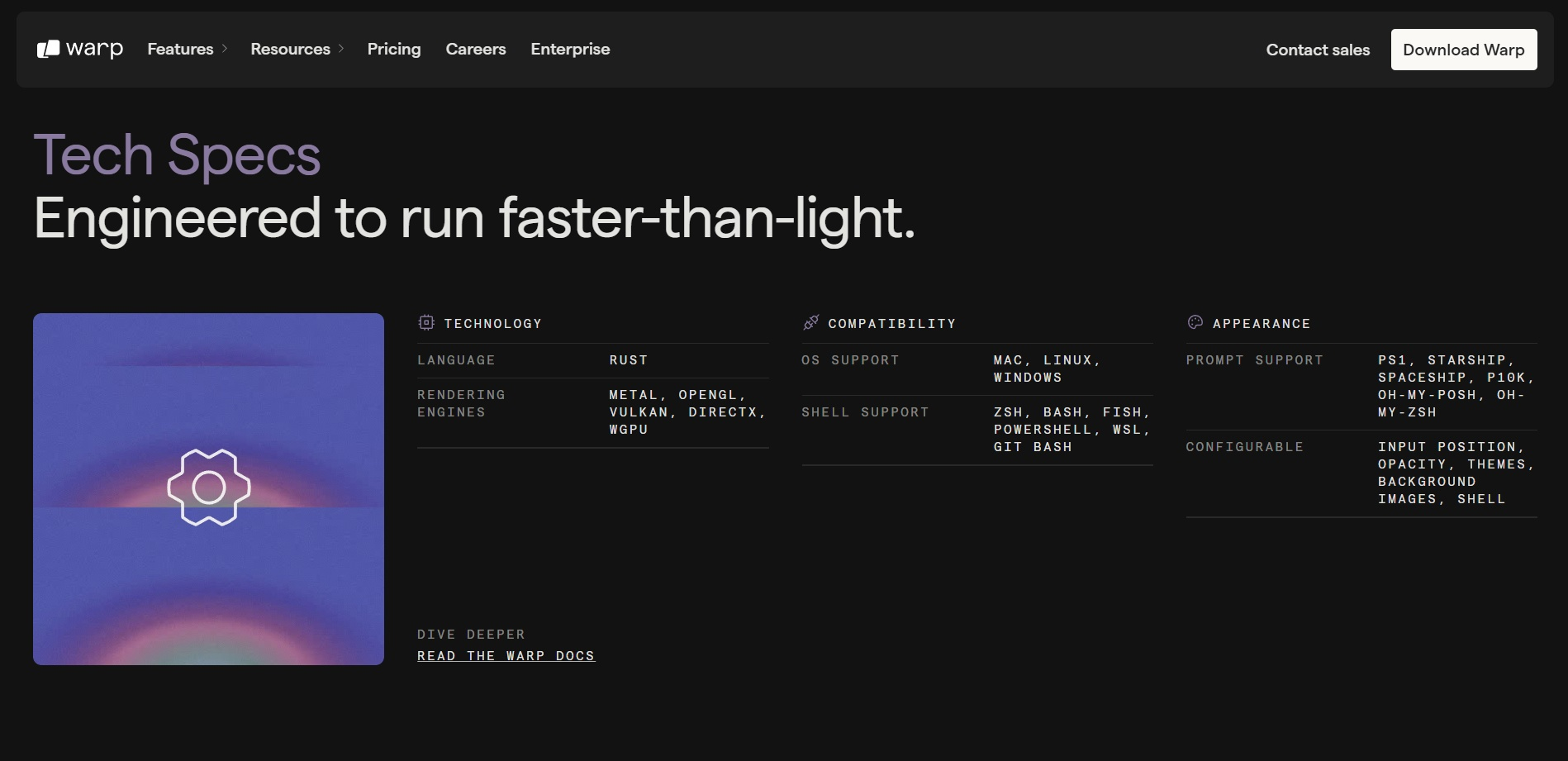1568x761 pixels.
Task: Go to the Pricing page
Action: 394,49
